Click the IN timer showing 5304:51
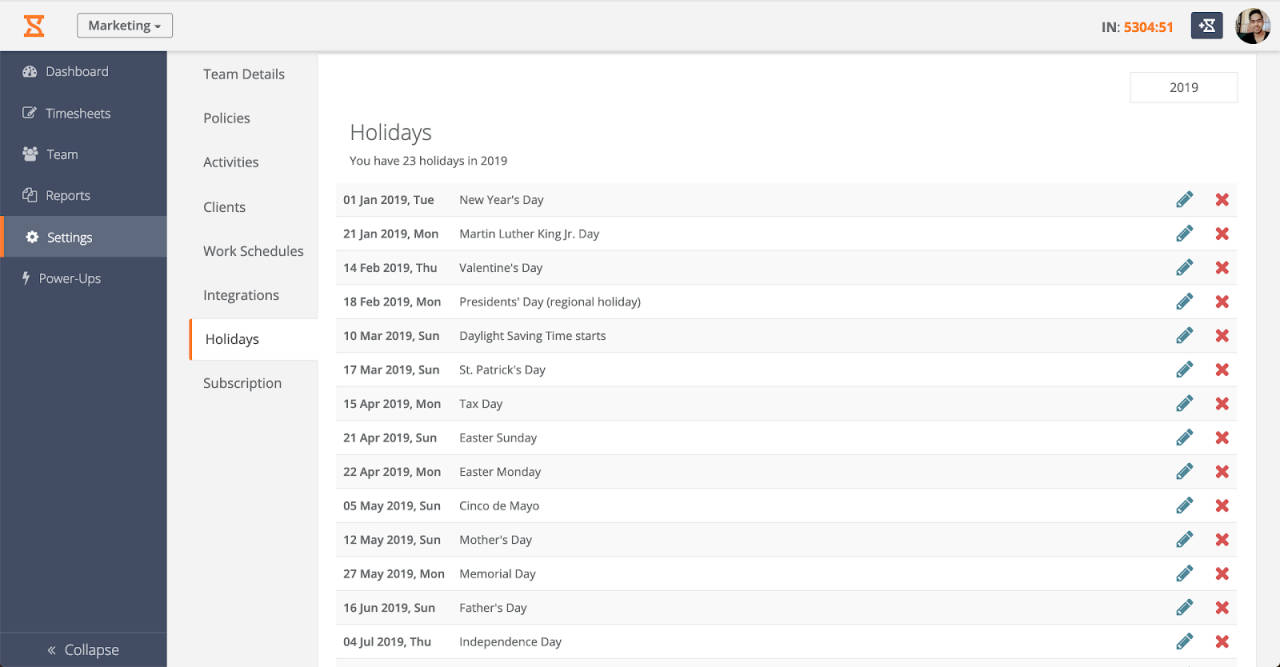 pos(1137,25)
